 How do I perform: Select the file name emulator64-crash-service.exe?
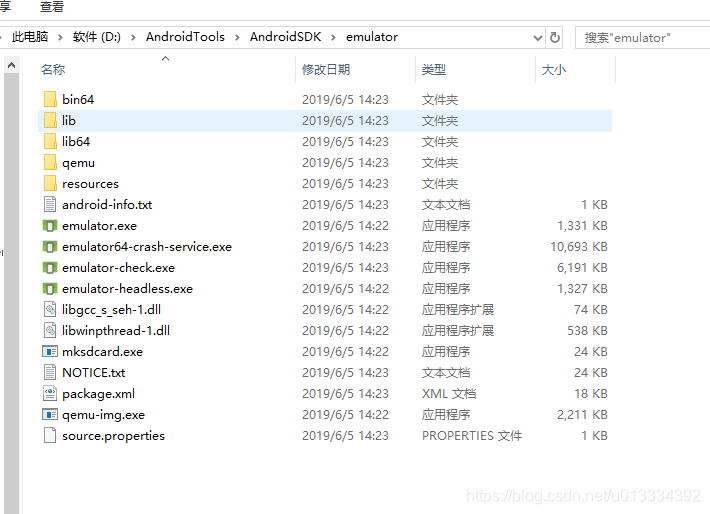[147, 246]
